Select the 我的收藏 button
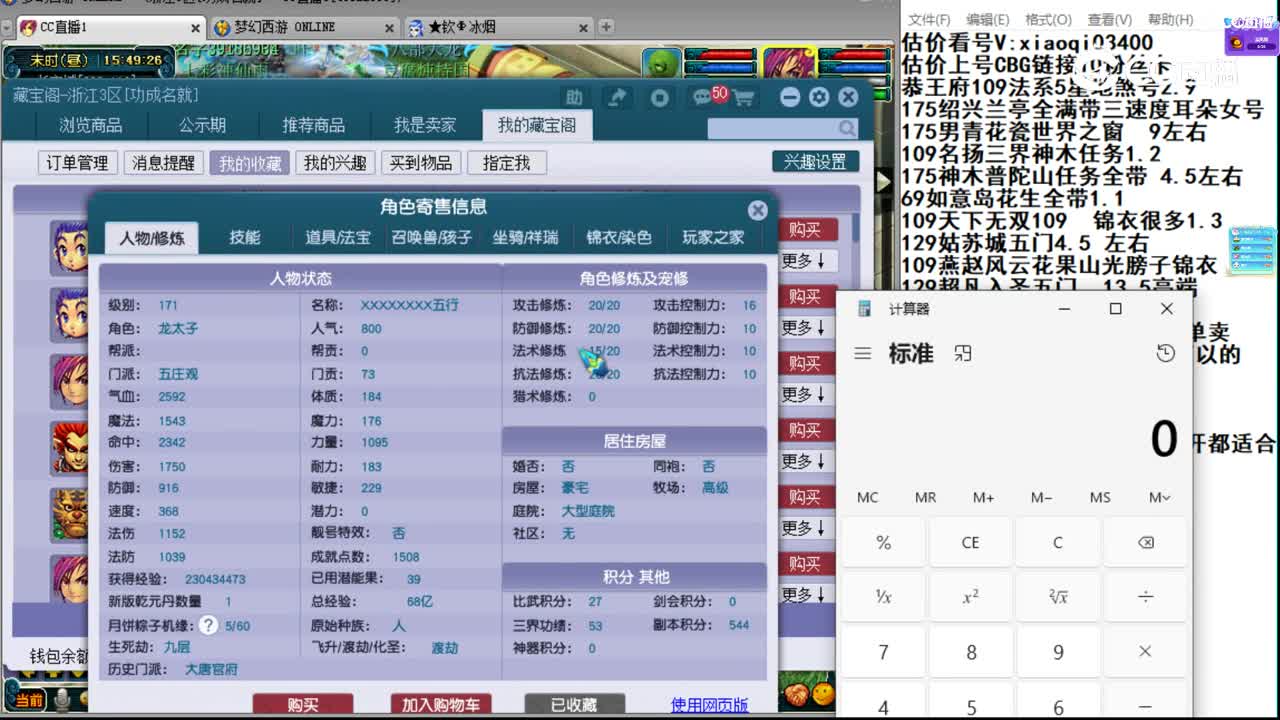 point(249,162)
